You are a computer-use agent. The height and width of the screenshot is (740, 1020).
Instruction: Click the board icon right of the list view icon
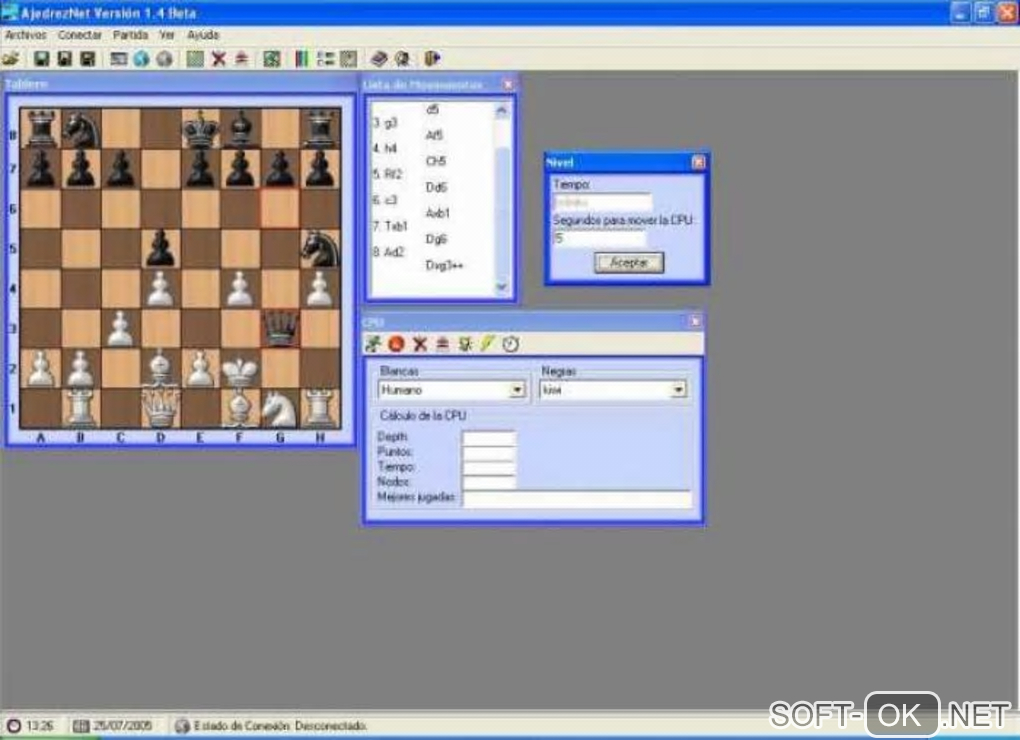(x=349, y=59)
